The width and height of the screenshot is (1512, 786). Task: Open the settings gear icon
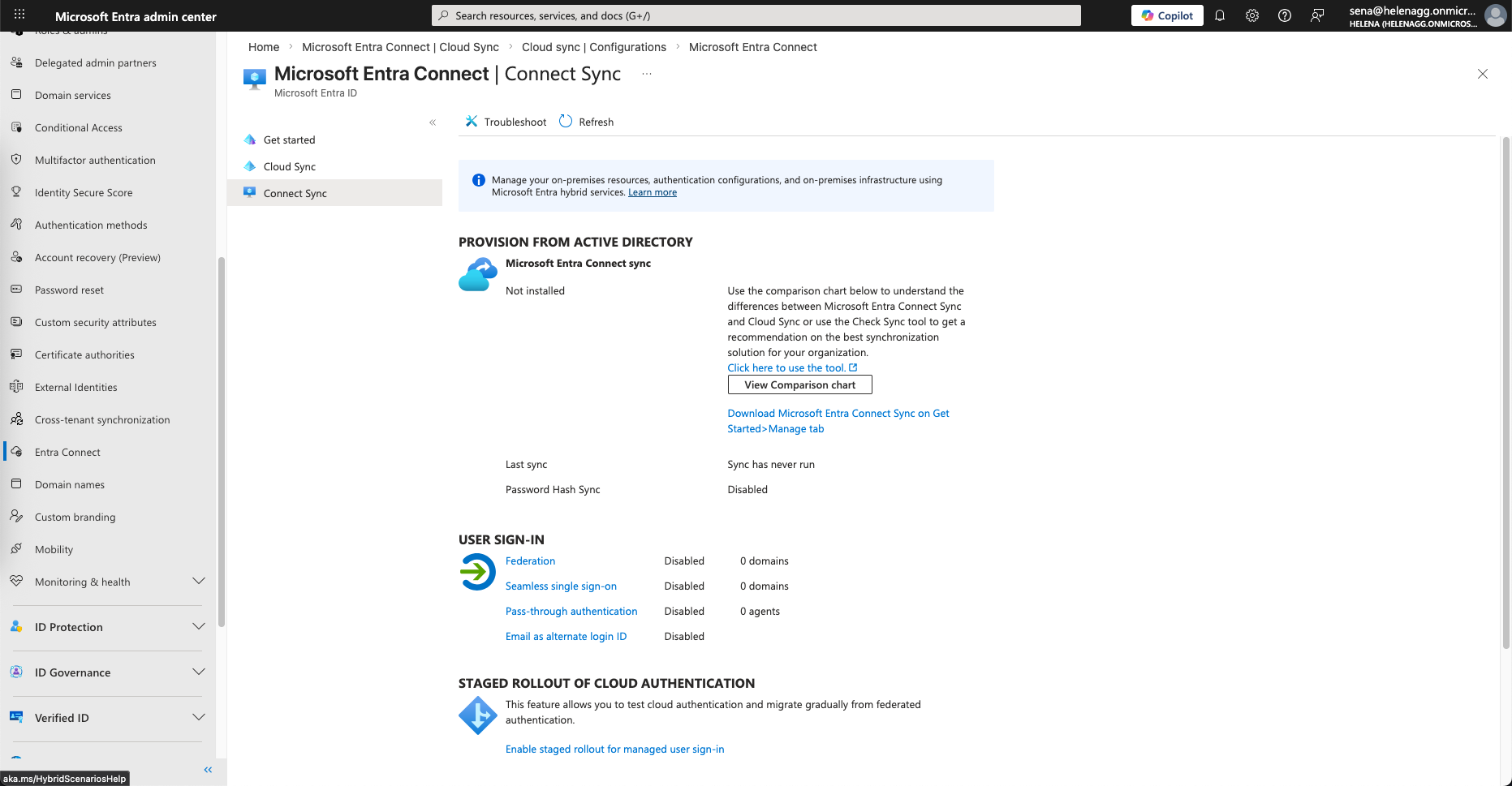[1251, 15]
